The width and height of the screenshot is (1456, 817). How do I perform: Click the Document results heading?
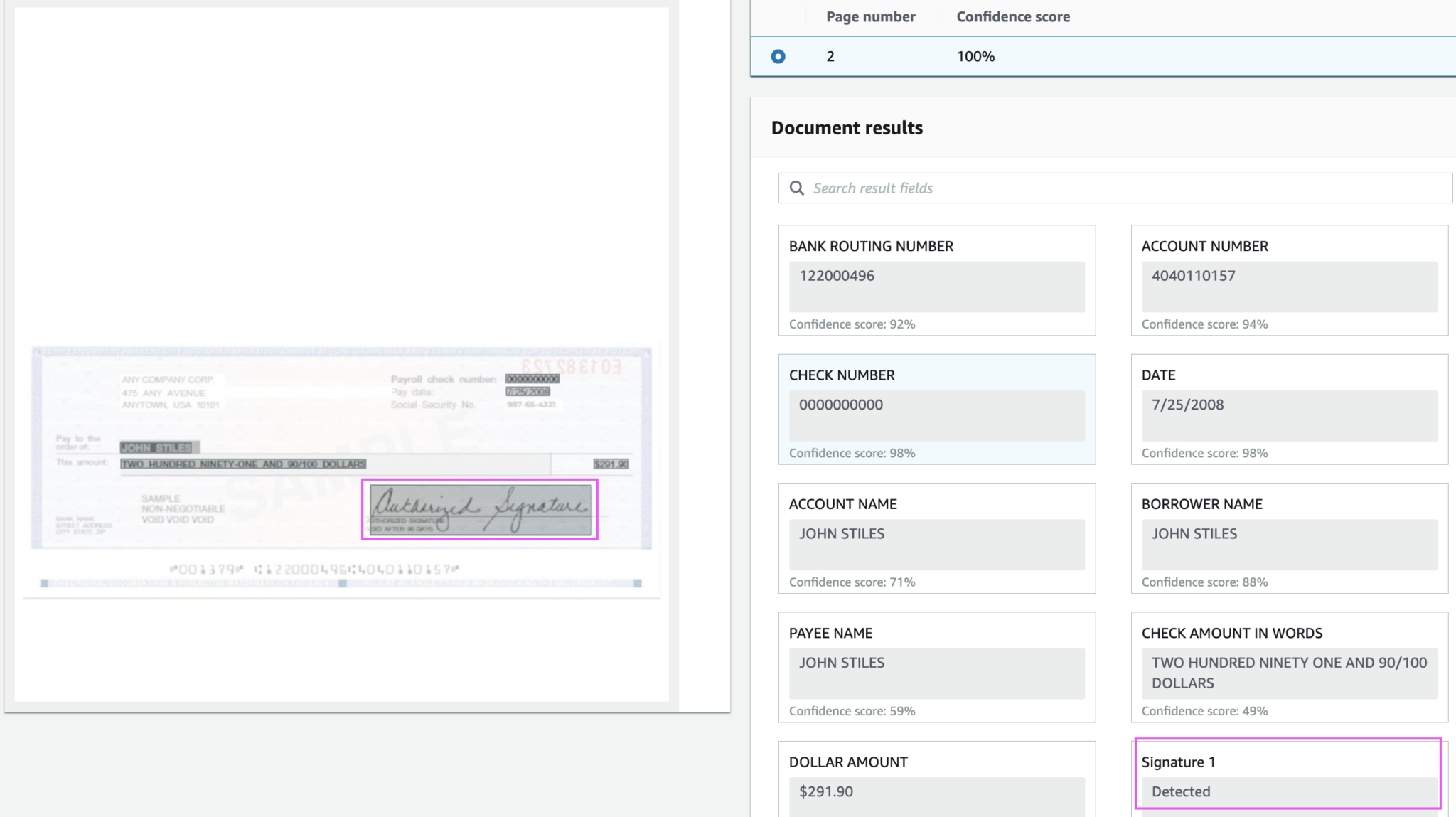[x=847, y=127]
